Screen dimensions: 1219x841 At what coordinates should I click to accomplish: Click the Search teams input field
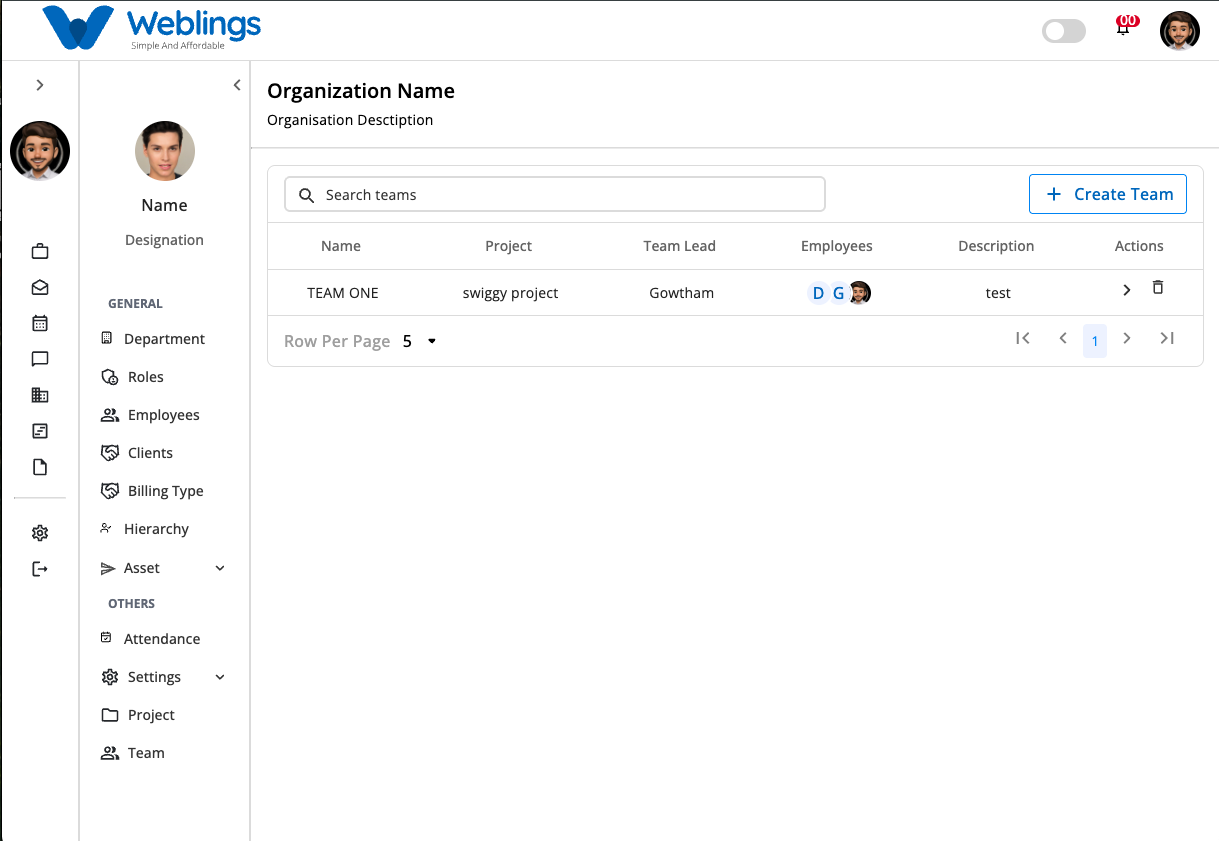(x=555, y=195)
